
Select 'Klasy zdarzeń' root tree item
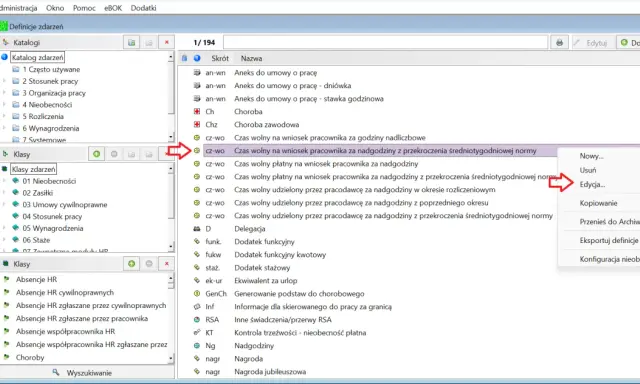[33, 169]
